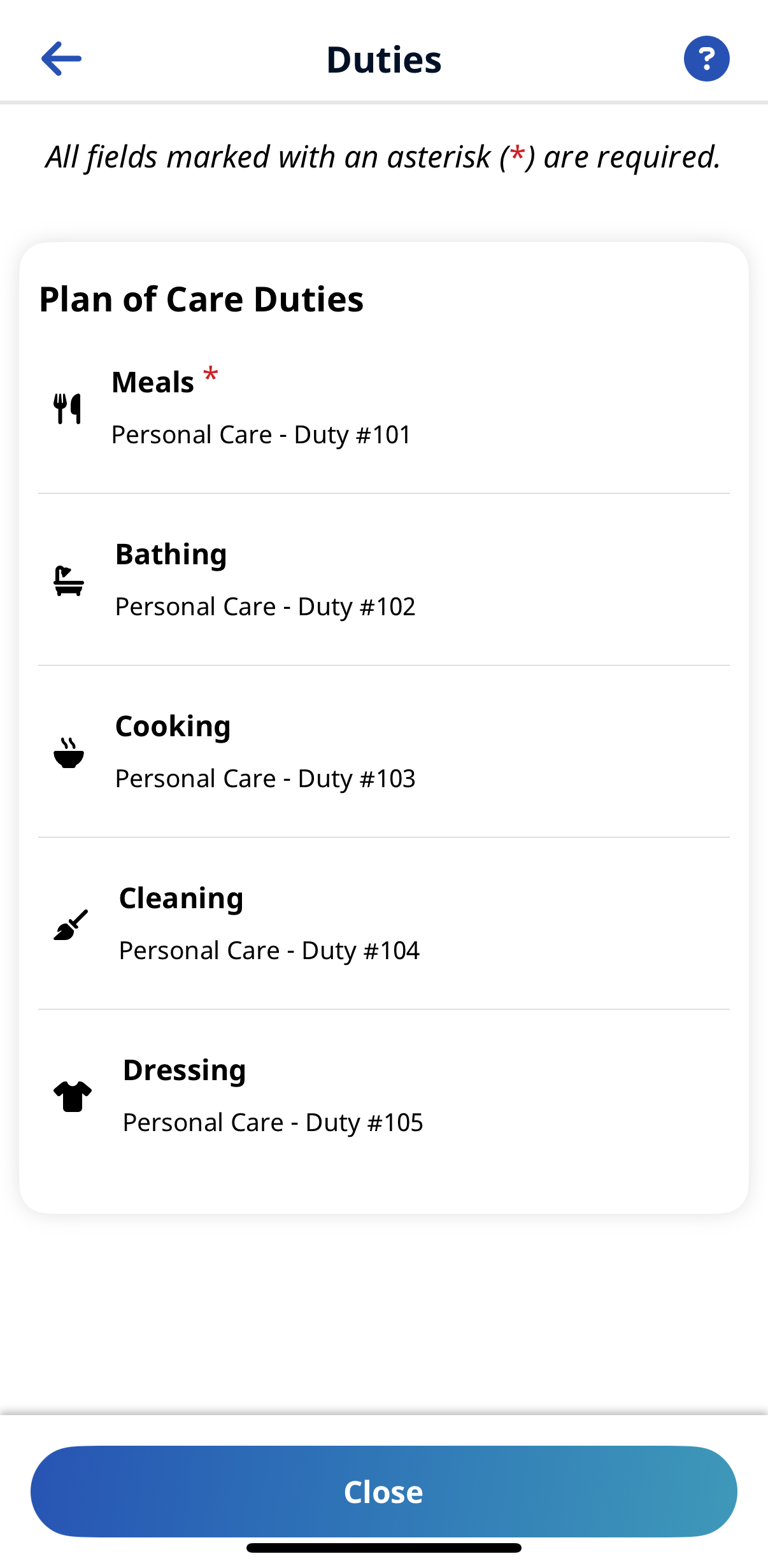Tap the Cooking steaming bowl icon
Viewport: 768px width, 1568px height.
click(x=69, y=753)
